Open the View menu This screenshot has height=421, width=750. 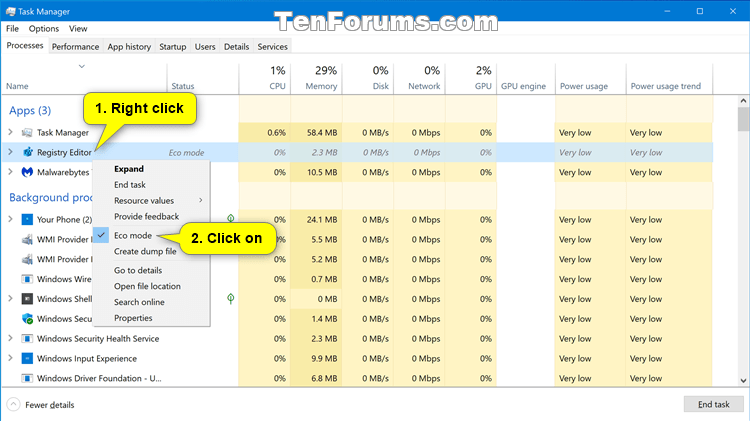point(78,29)
